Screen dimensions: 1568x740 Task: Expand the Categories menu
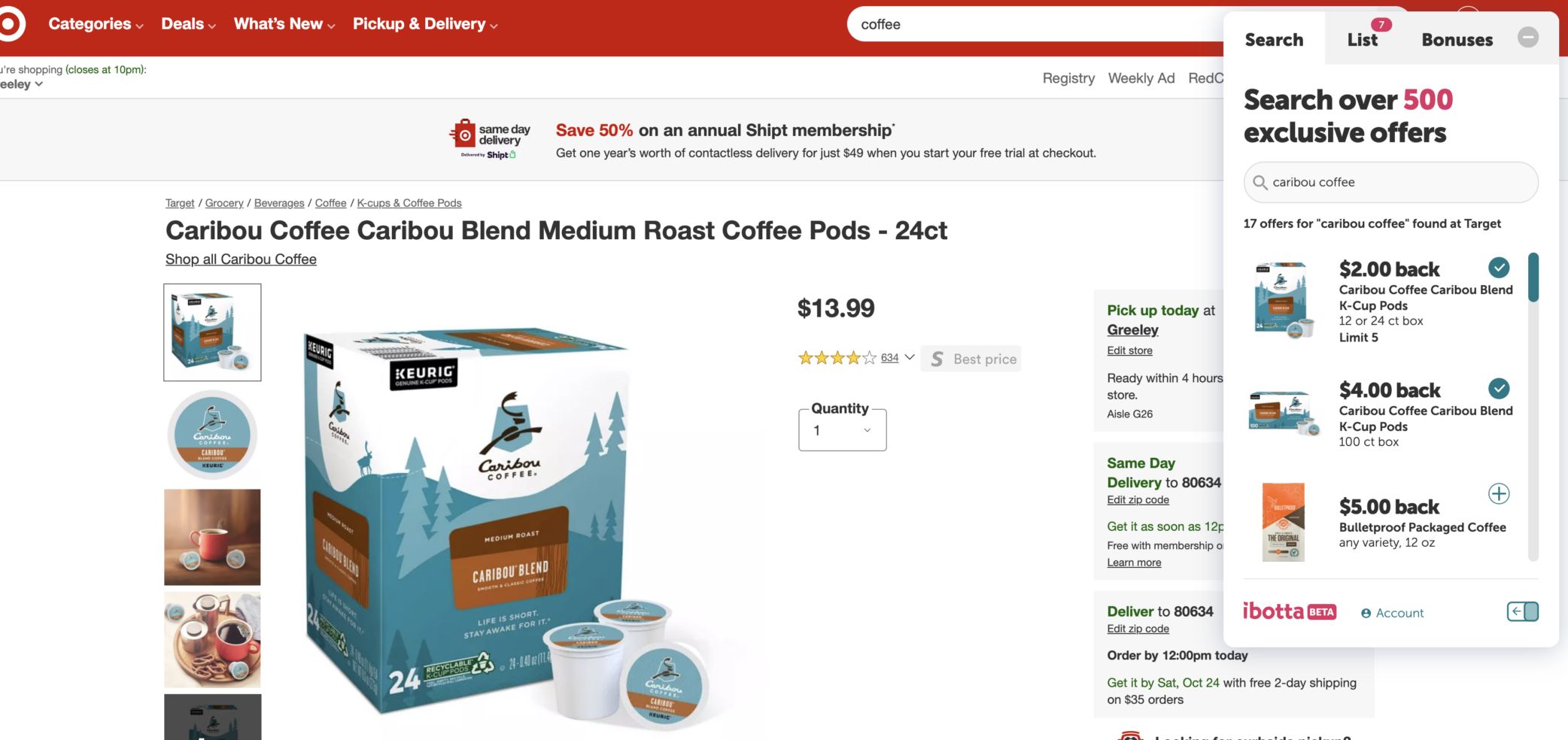click(x=96, y=24)
